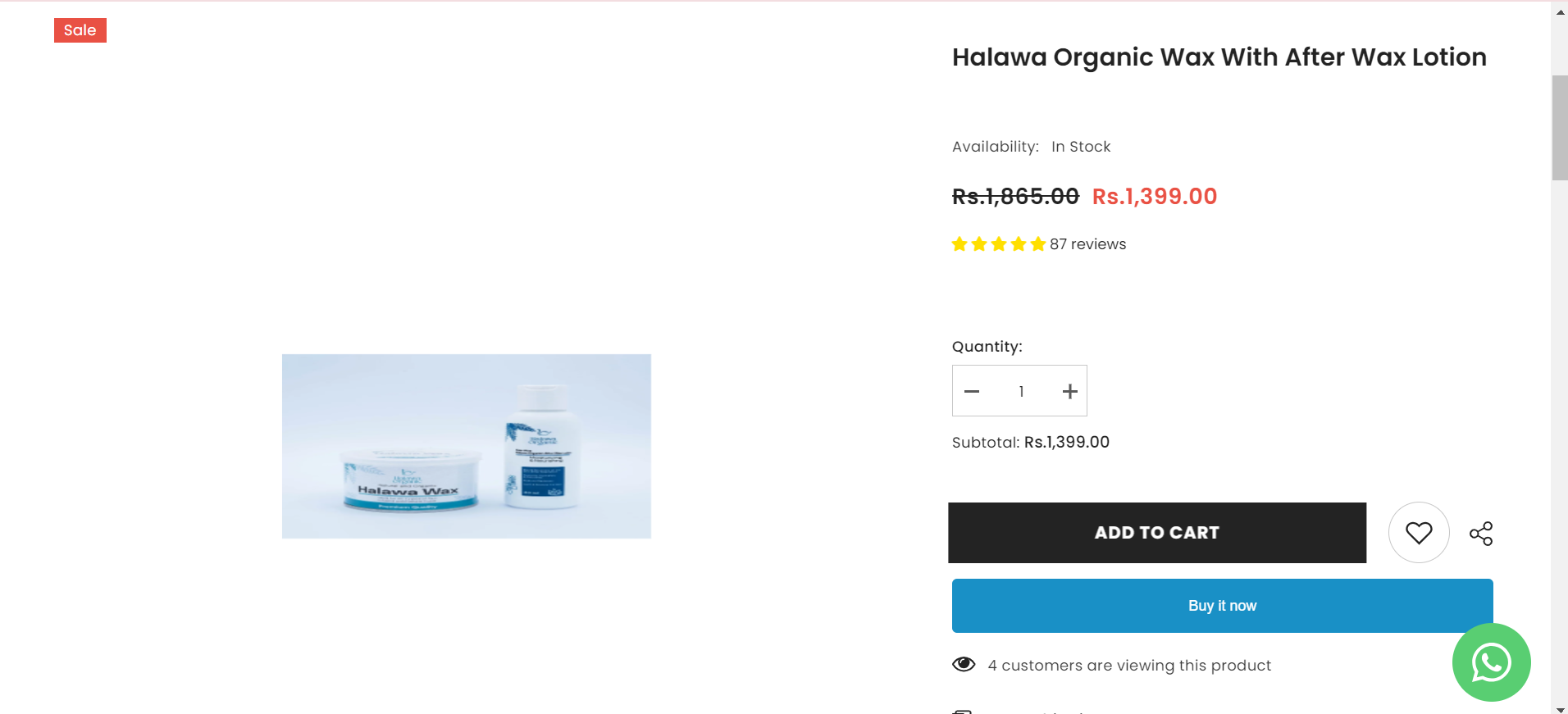Screen dimensions: 1568x714
Task: Click the crossed-out Rs.1,865.00 price
Action: click(1015, 197)
